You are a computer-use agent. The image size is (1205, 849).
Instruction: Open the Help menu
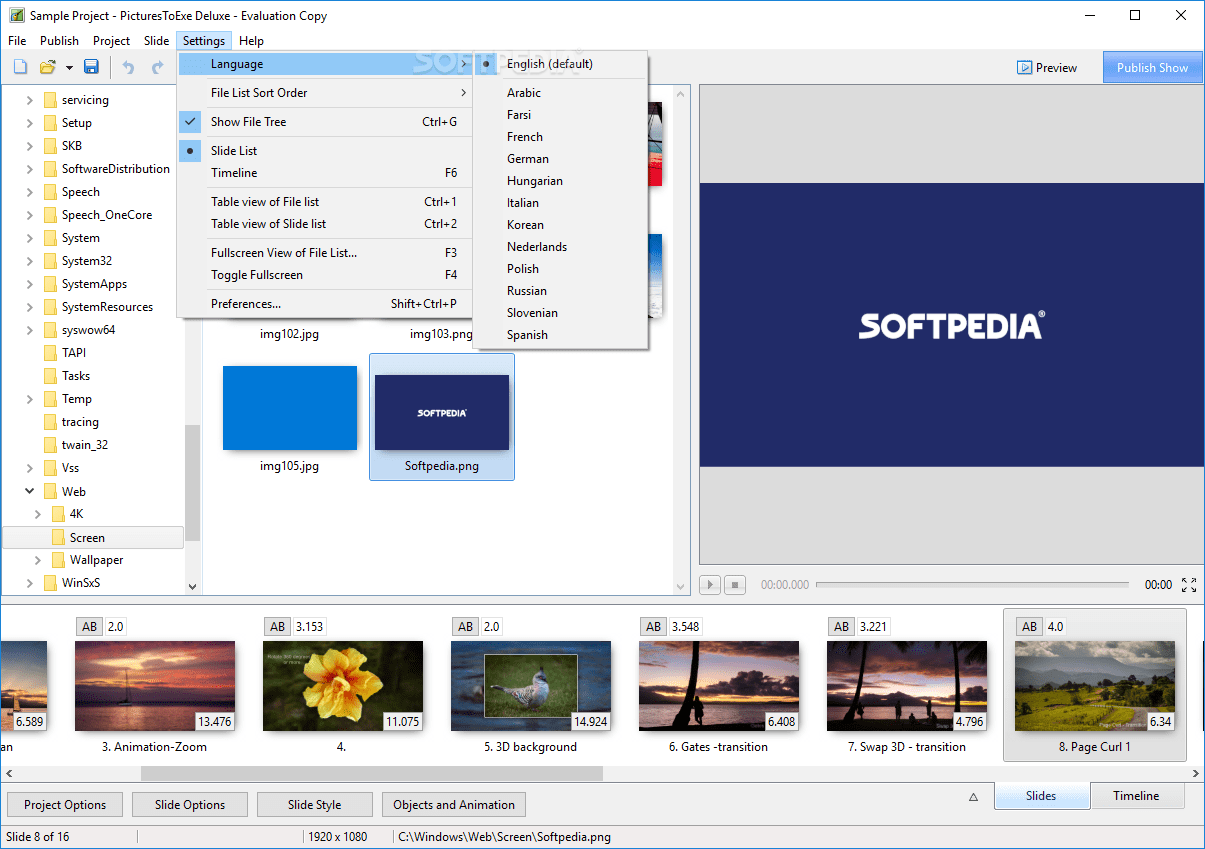tap(251, 41)
